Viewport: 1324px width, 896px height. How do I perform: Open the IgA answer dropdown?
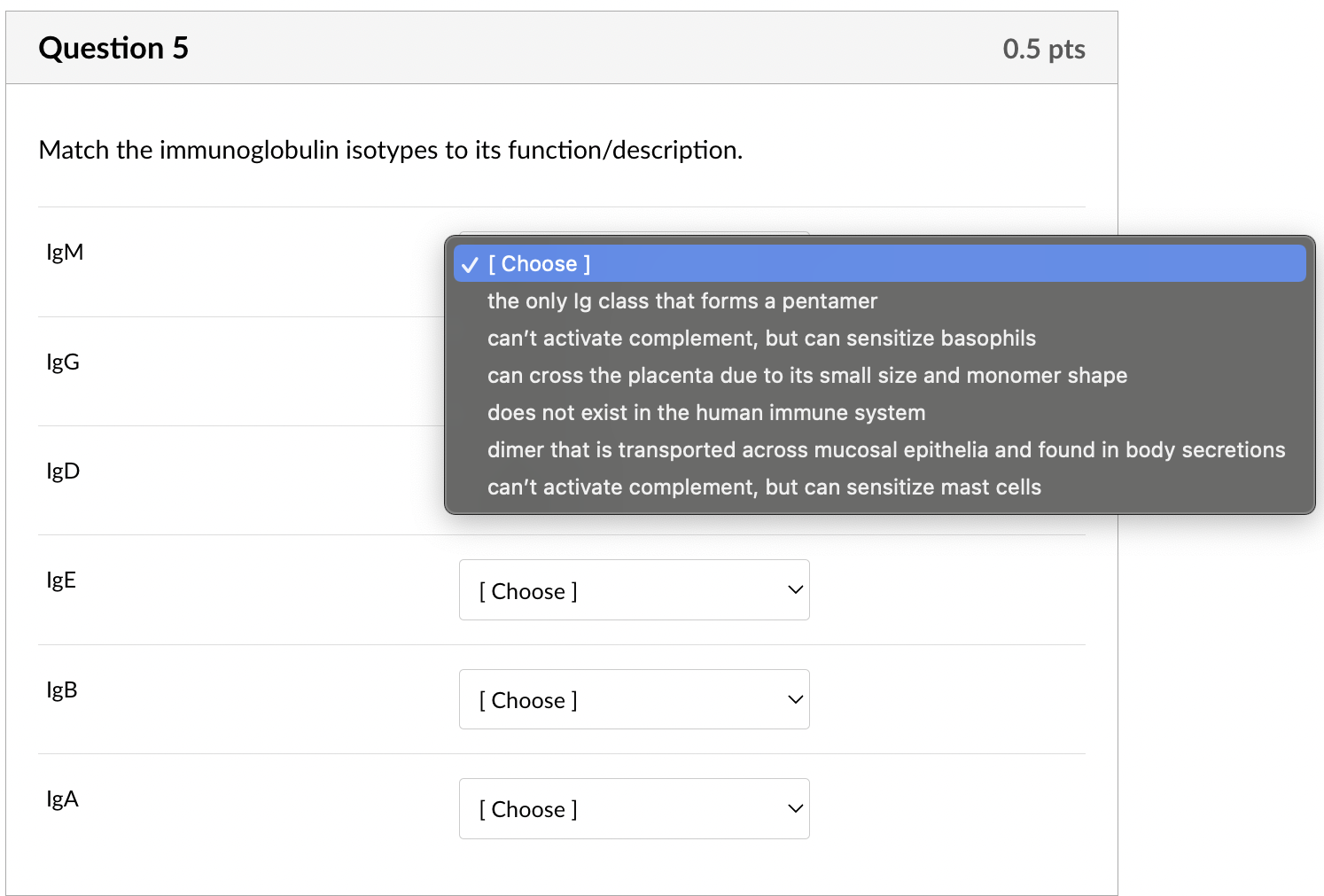[x=634, y=808]
